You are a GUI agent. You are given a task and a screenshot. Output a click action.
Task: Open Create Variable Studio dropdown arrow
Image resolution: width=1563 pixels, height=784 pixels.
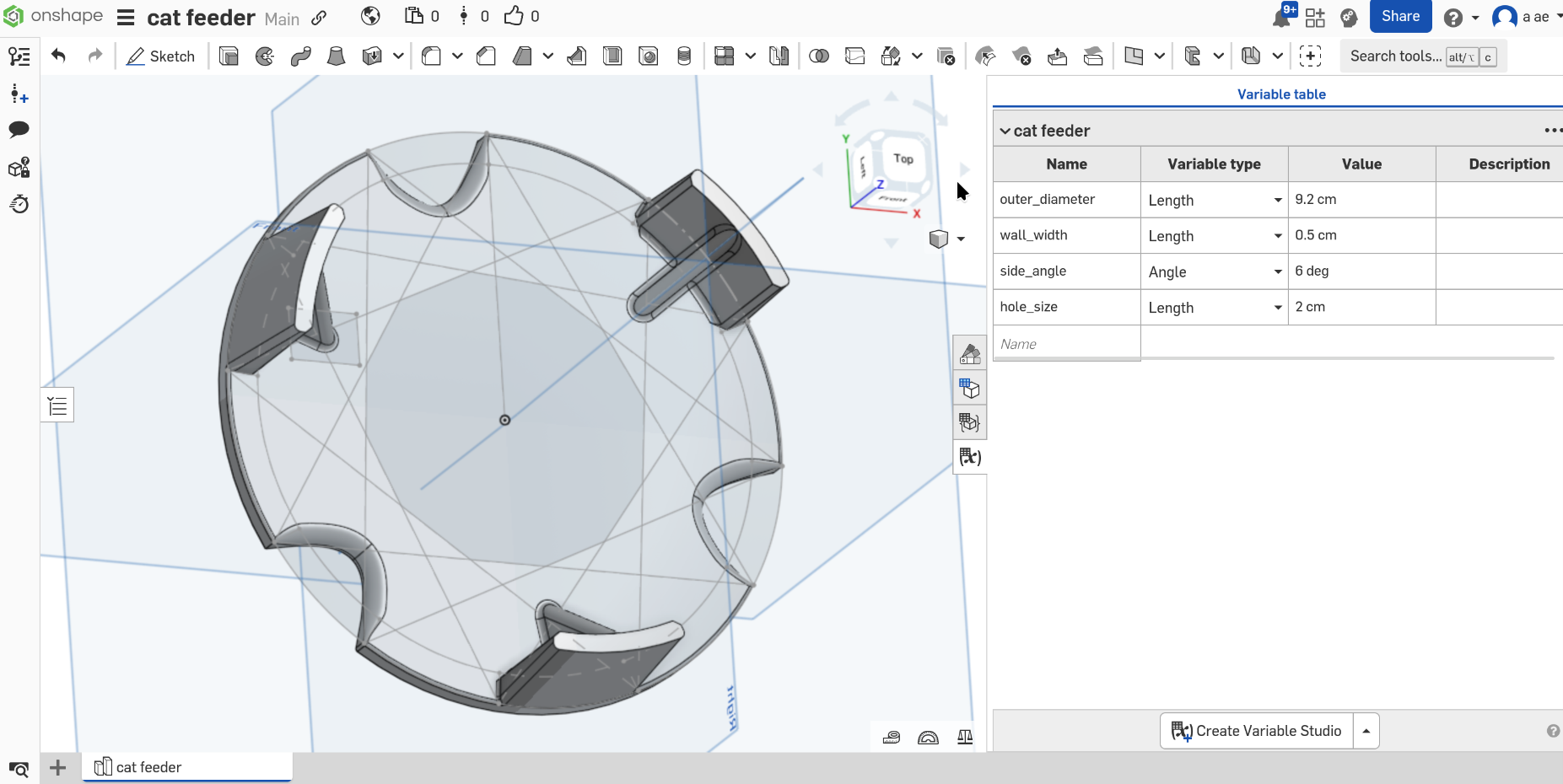click(x=1366, y=731)
